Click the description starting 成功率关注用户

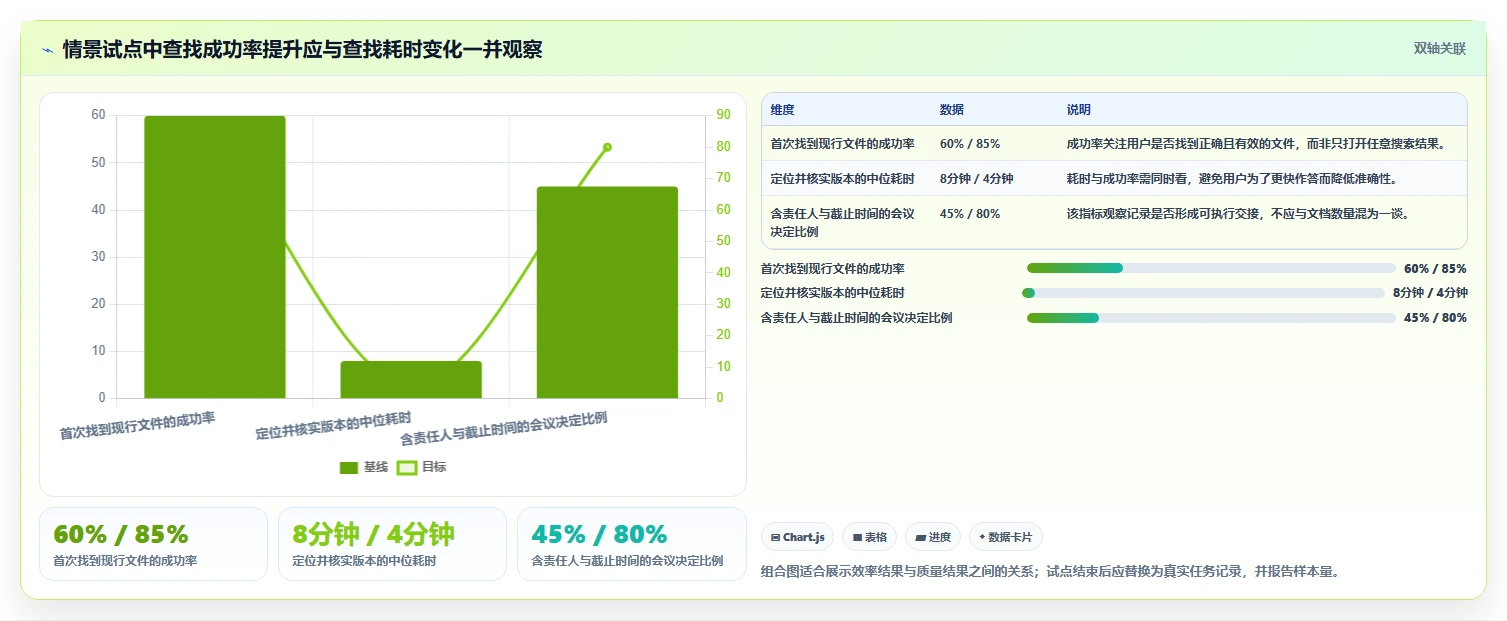[1257, 144]
